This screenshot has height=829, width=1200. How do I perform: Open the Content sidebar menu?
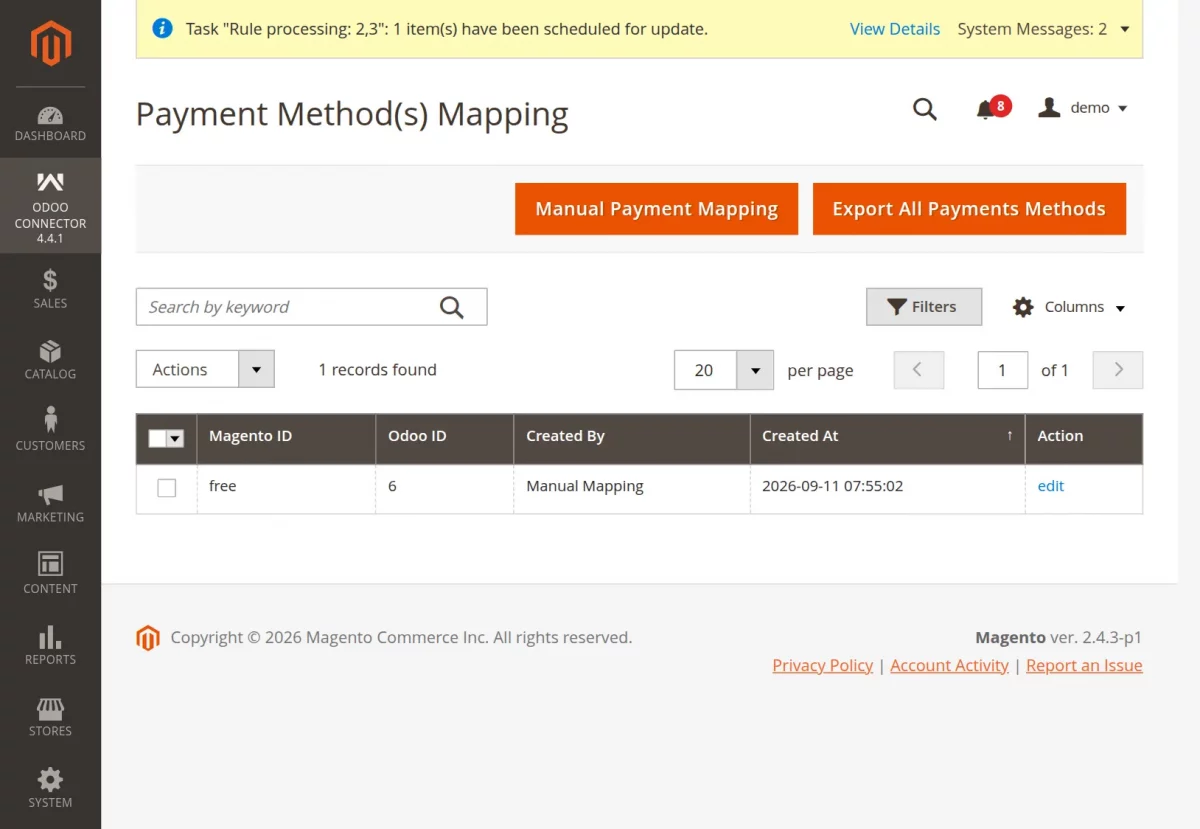click(x=50, y=574)
